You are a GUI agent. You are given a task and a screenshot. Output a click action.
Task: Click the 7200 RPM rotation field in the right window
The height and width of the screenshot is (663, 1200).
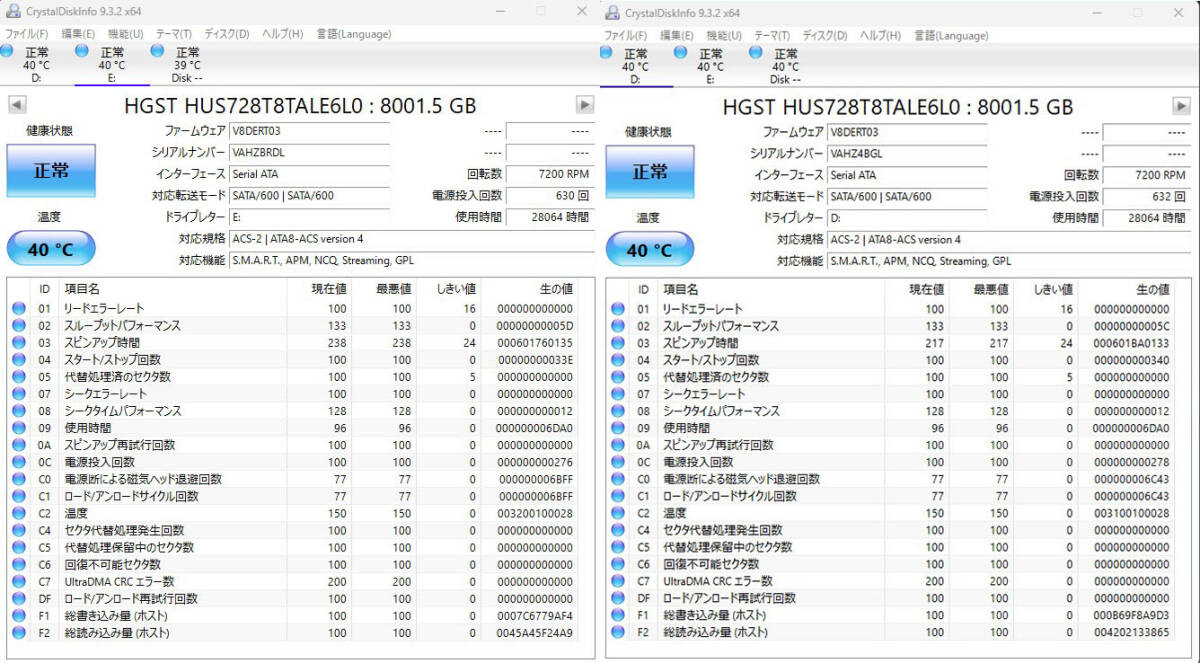(x=1147, y=175)
